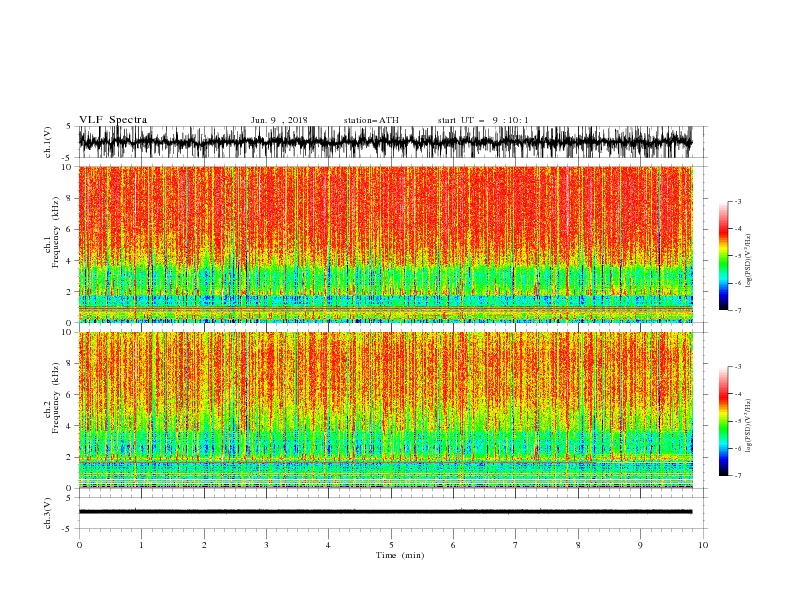Click the ch.2 frequency spectrogram panel

pyautogui.click(x=385, y=410)
